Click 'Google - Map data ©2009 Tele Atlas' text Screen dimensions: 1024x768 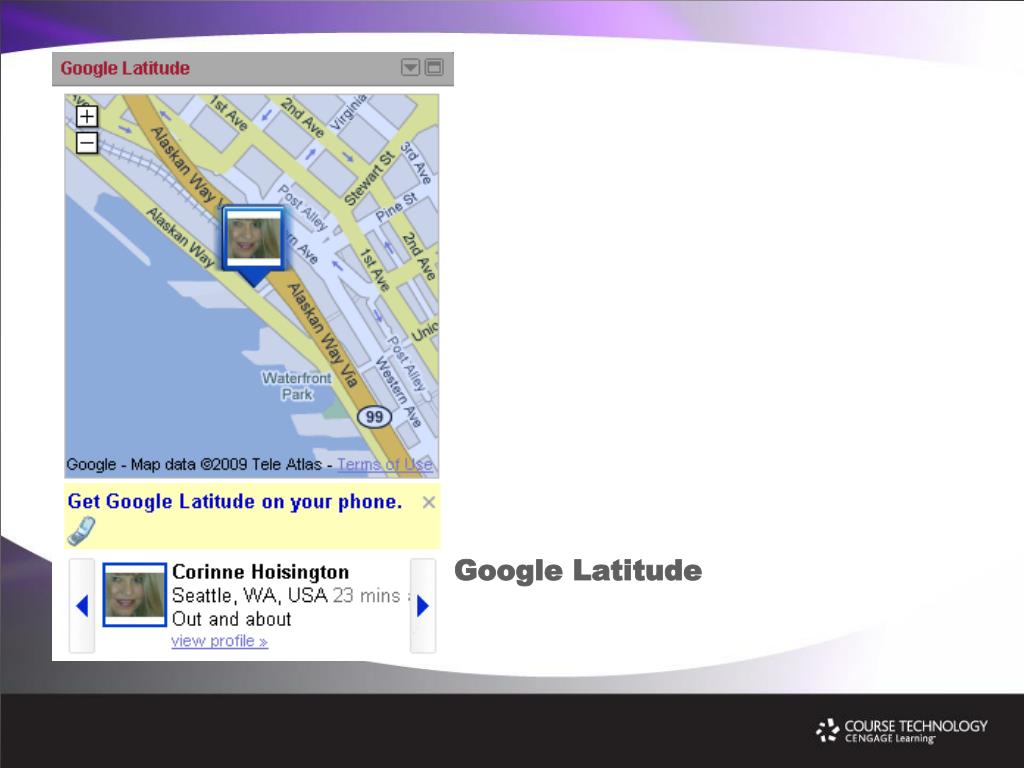click(x=194, y=464)
